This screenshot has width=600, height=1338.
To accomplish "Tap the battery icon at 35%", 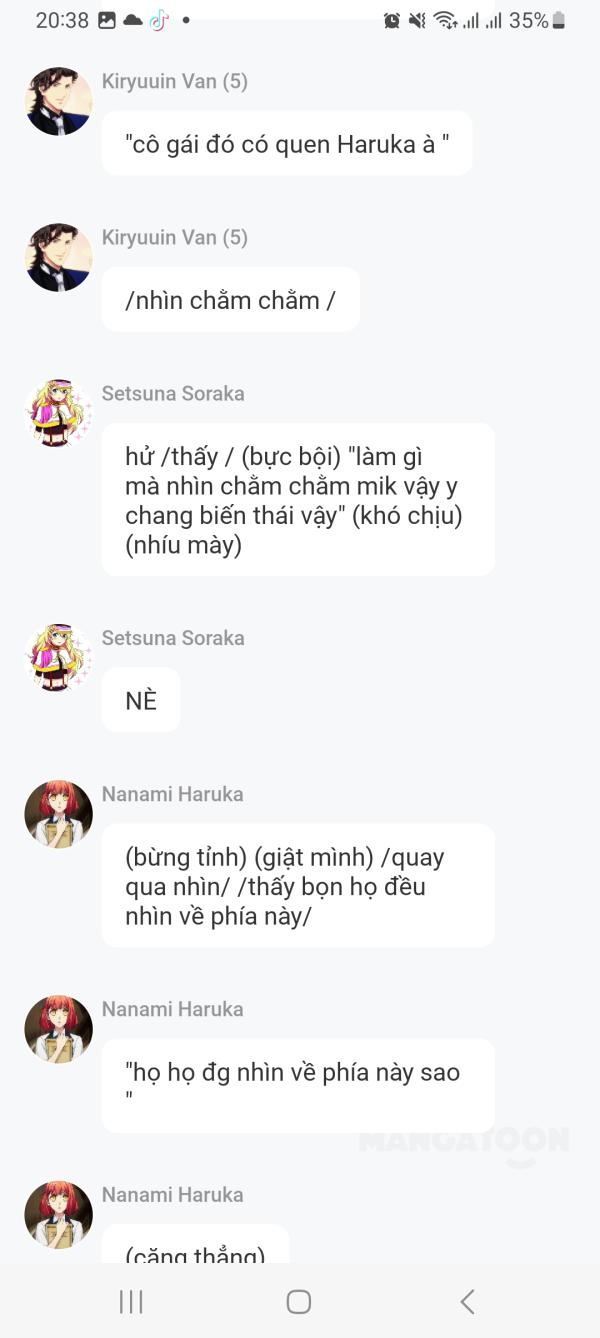I will pyautogui.click(x=558, y=20).
